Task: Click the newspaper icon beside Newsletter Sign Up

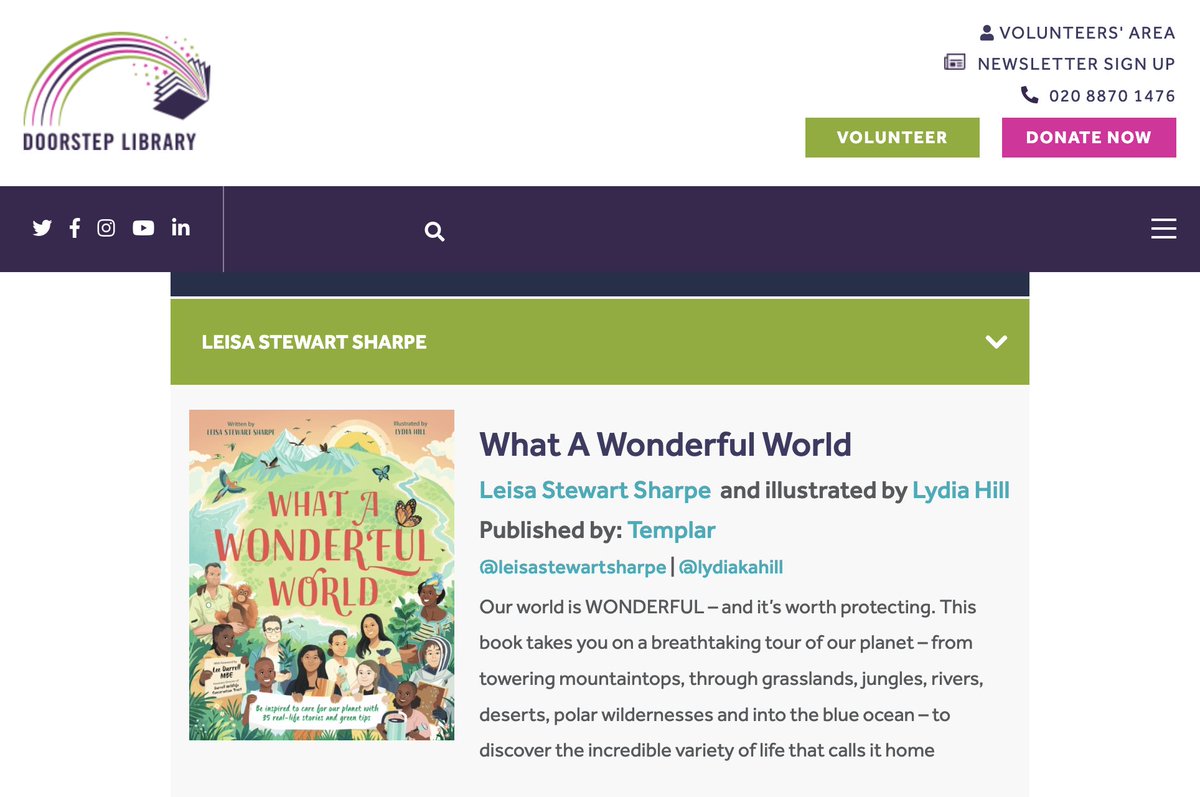Action: click(x=955, y=63)
